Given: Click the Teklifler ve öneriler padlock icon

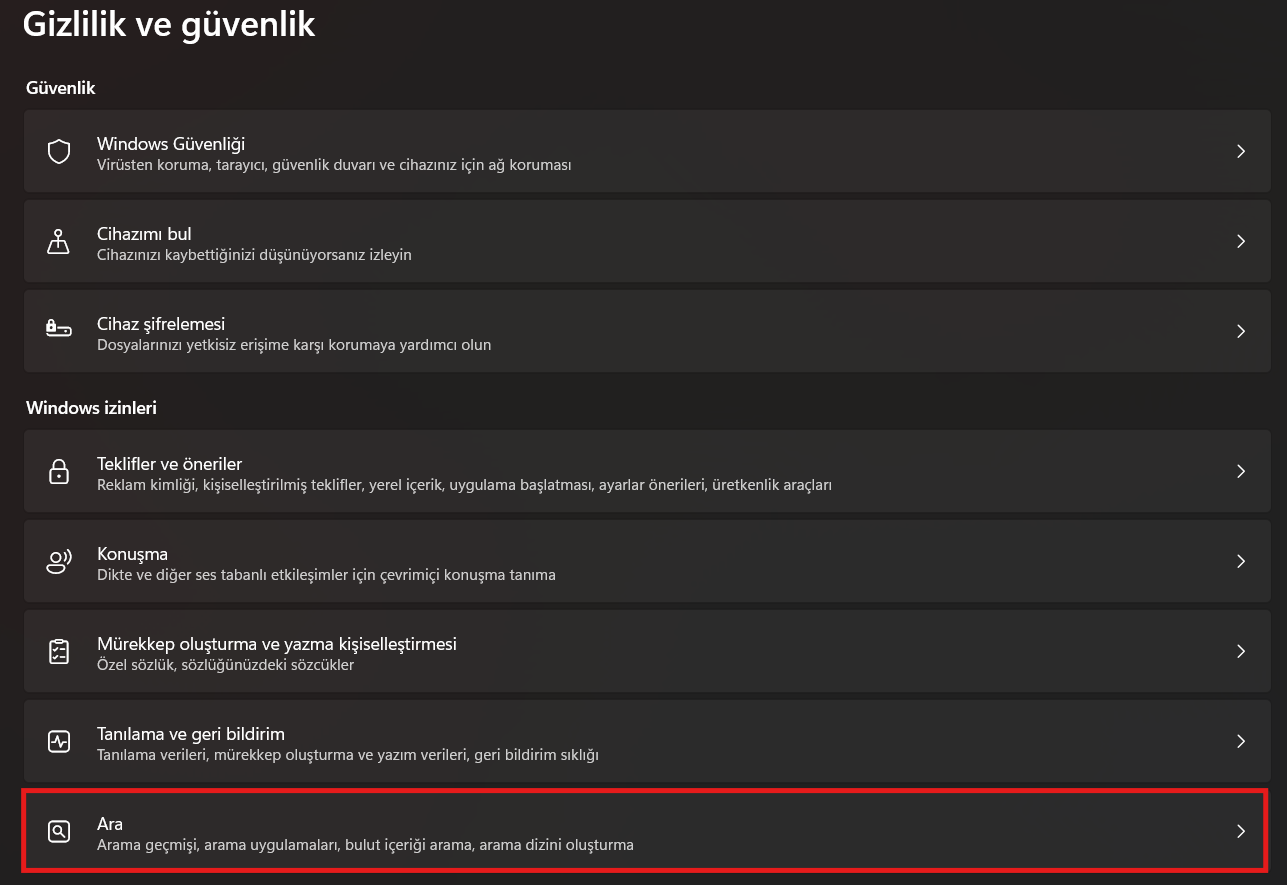Looking at the screenshot, I should 59,471.
